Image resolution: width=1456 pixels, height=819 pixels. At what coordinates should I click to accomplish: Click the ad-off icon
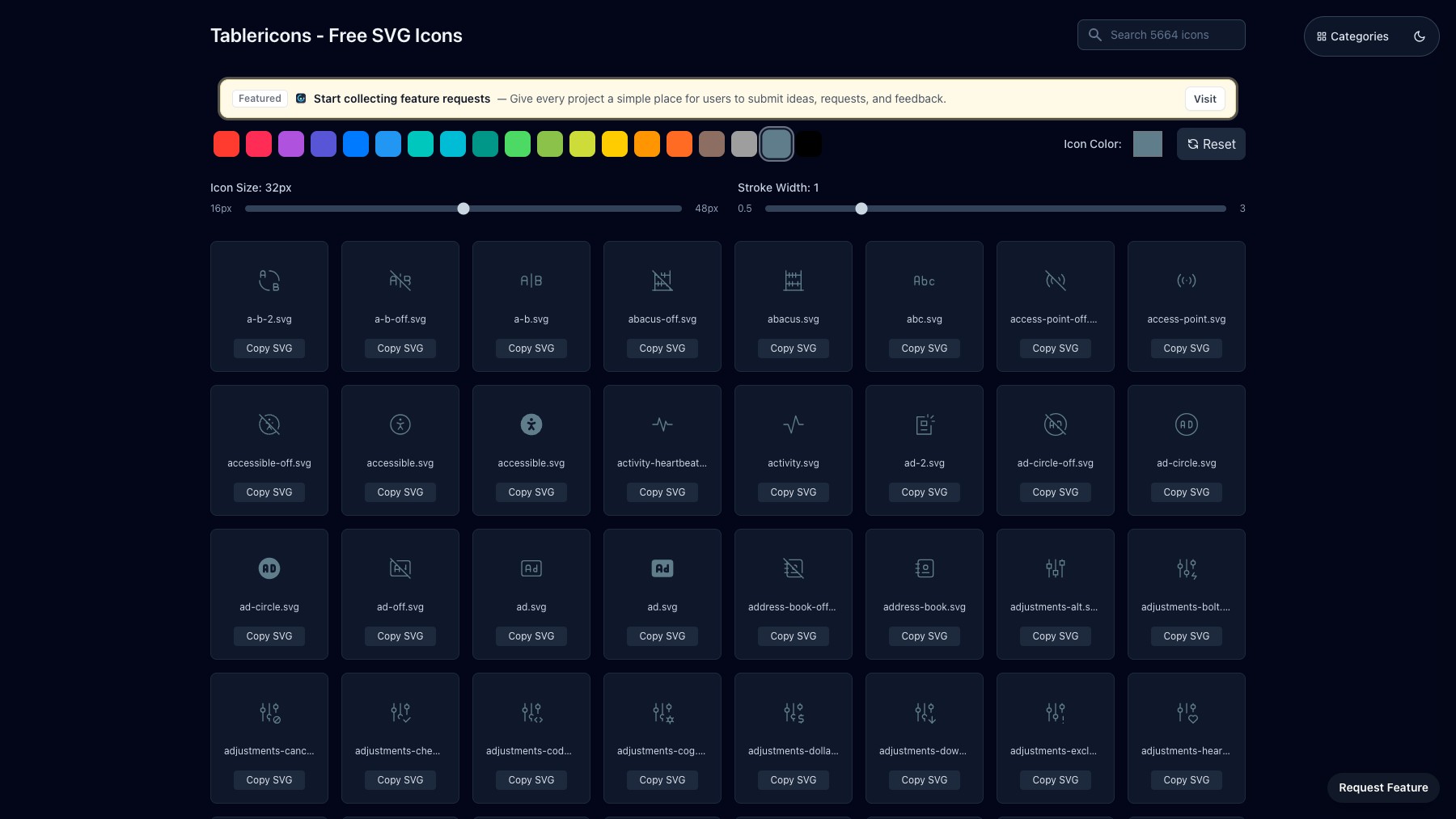[400, 568]
